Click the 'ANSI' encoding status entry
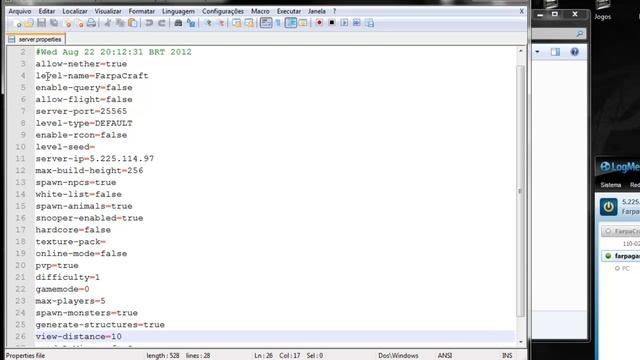Image resolution: width=640 pixels, height=360 pixels. (444, 356)
